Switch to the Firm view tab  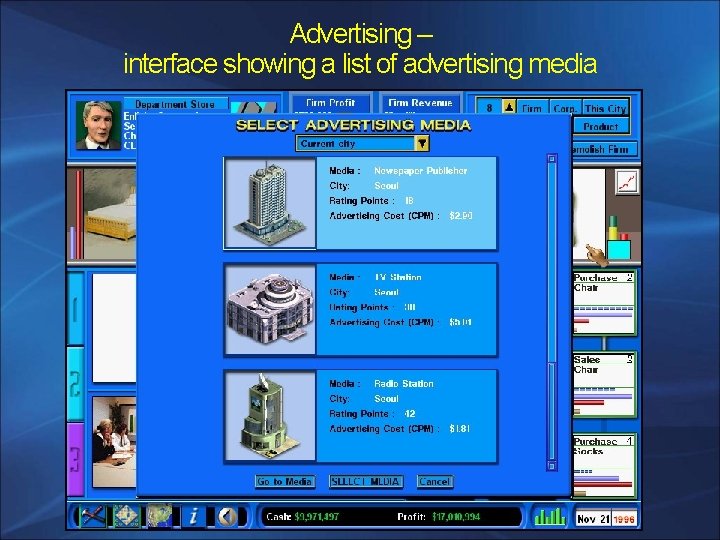[532, 108]
